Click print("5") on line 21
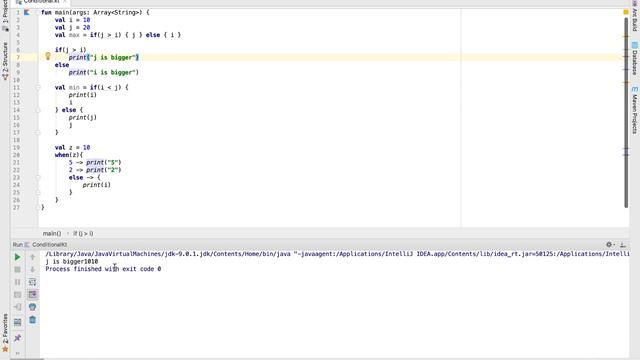 click(104, 162)
